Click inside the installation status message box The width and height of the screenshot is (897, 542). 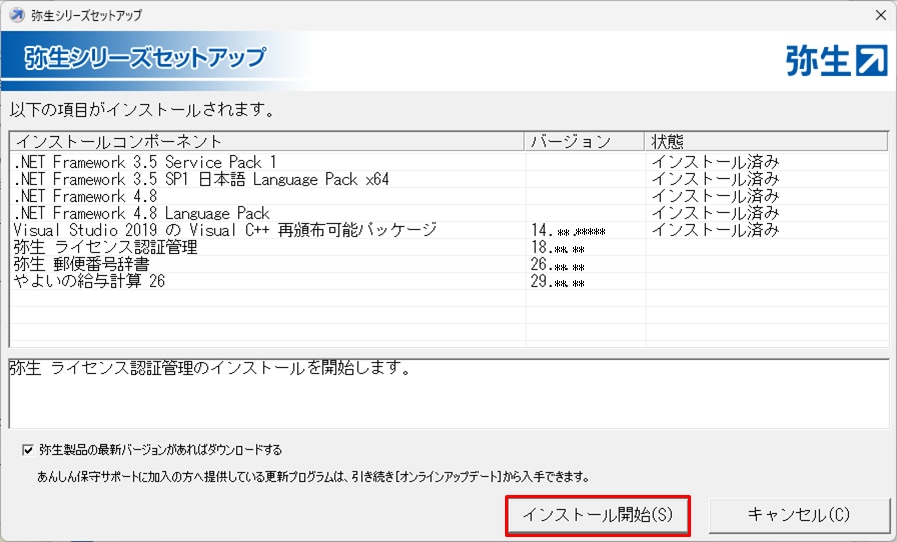coord(448,400)
